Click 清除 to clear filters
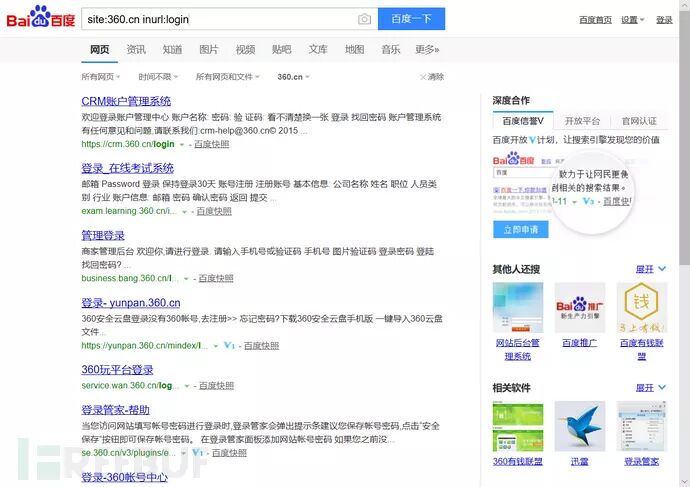Viewport: 690px width, 487px height. [432, 77]
